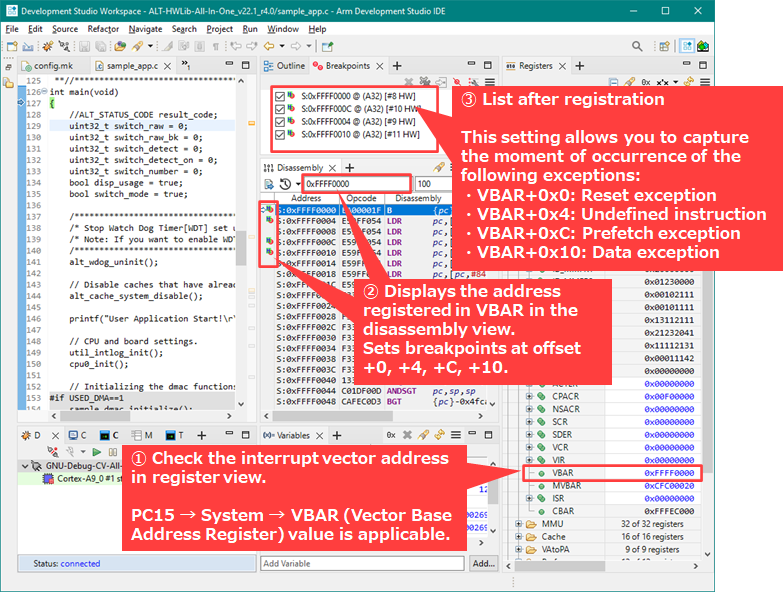Expand the MMU register group

pyautogui.click(x=518, y=524)
